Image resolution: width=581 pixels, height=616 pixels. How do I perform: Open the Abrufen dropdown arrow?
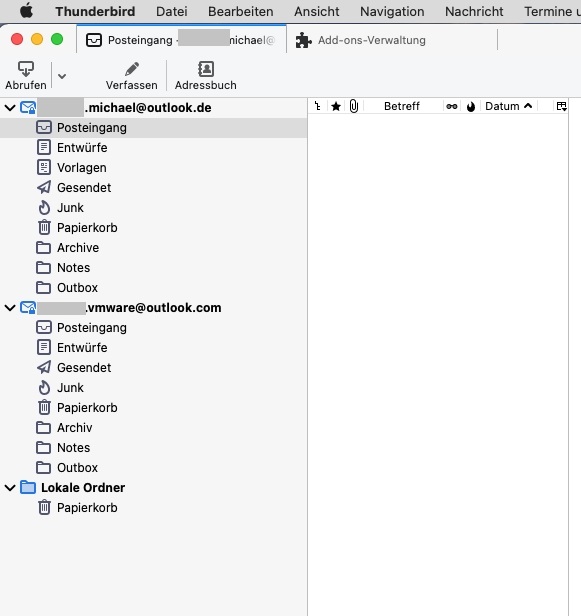[62, 76]
